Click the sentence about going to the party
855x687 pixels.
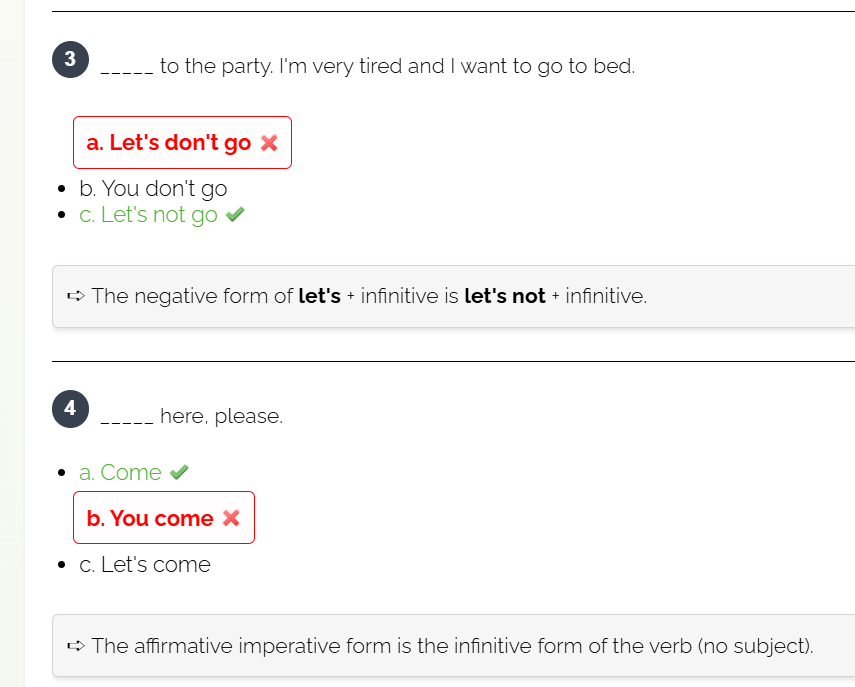tap(368, 67)
